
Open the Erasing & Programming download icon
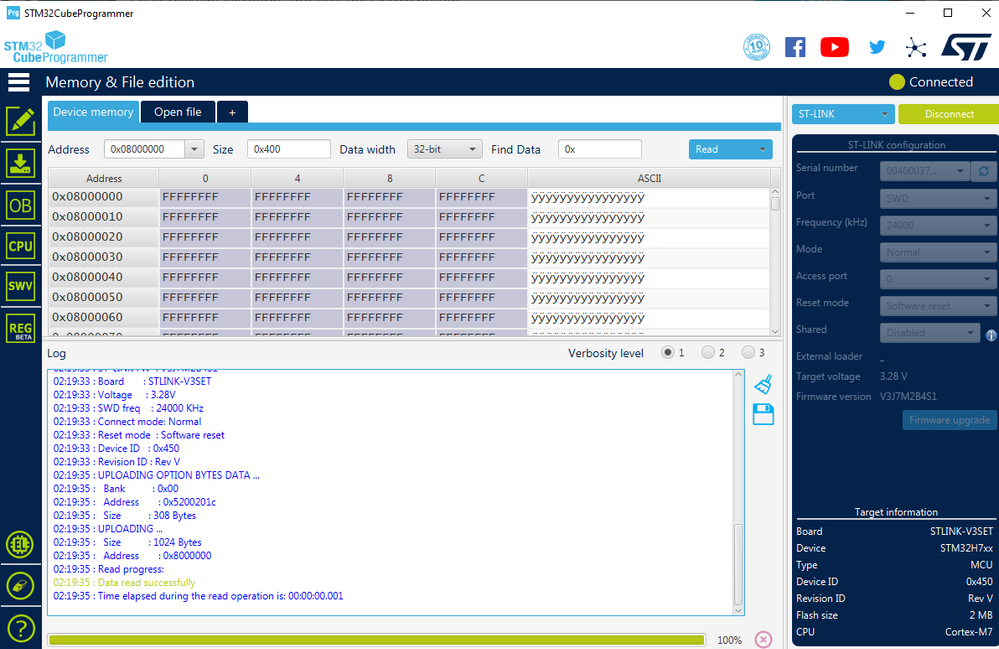20,164
